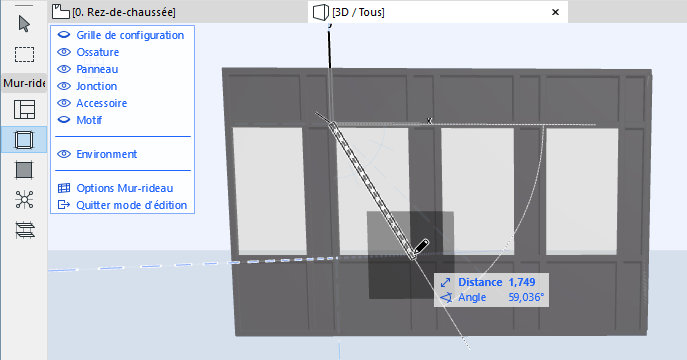The height and width of the screenshot is (360, 687).
Task: Click the Grille de configuration label
Action: 130,35
